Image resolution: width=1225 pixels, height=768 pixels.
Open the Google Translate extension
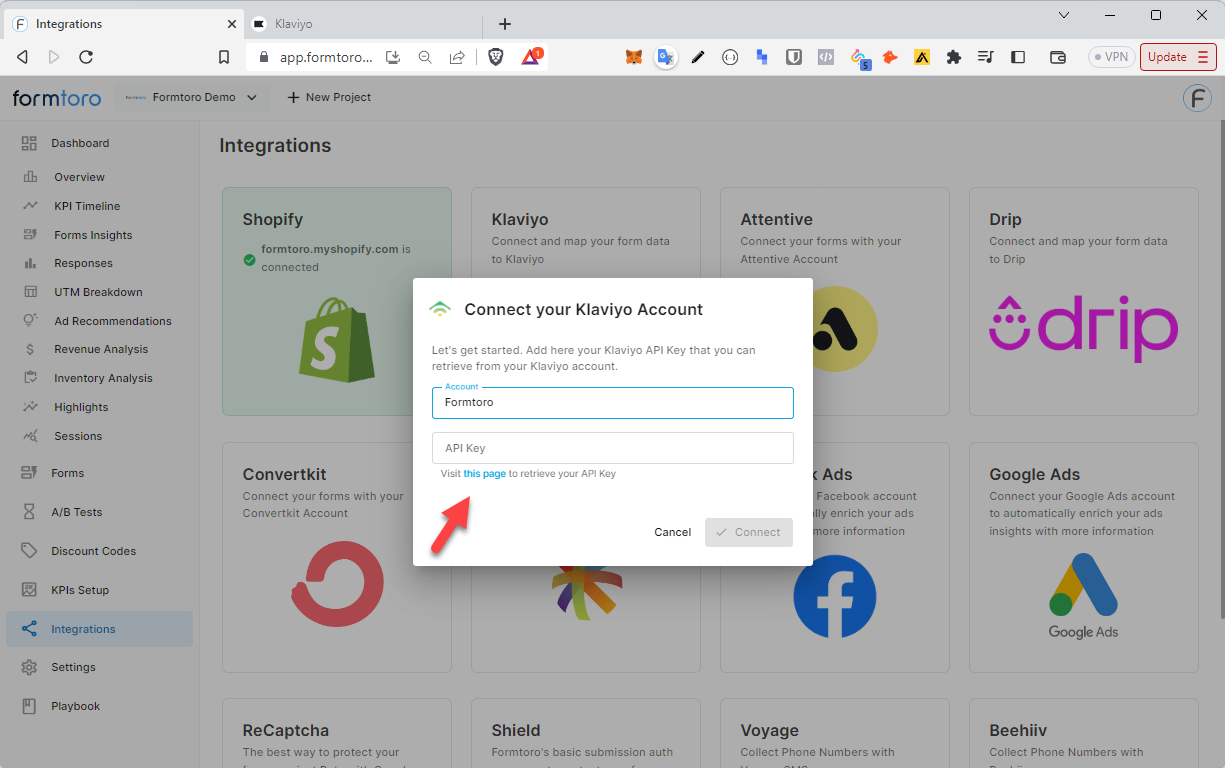pyautogui.click(x=665, y=57)
